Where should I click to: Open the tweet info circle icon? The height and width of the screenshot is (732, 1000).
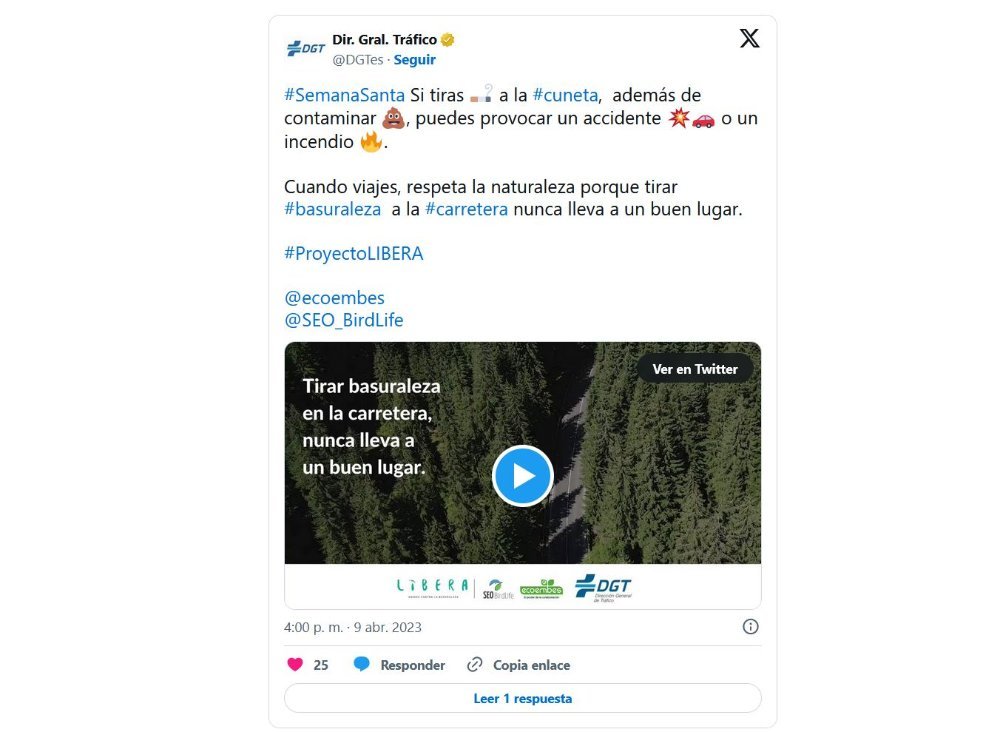point(751,627)
